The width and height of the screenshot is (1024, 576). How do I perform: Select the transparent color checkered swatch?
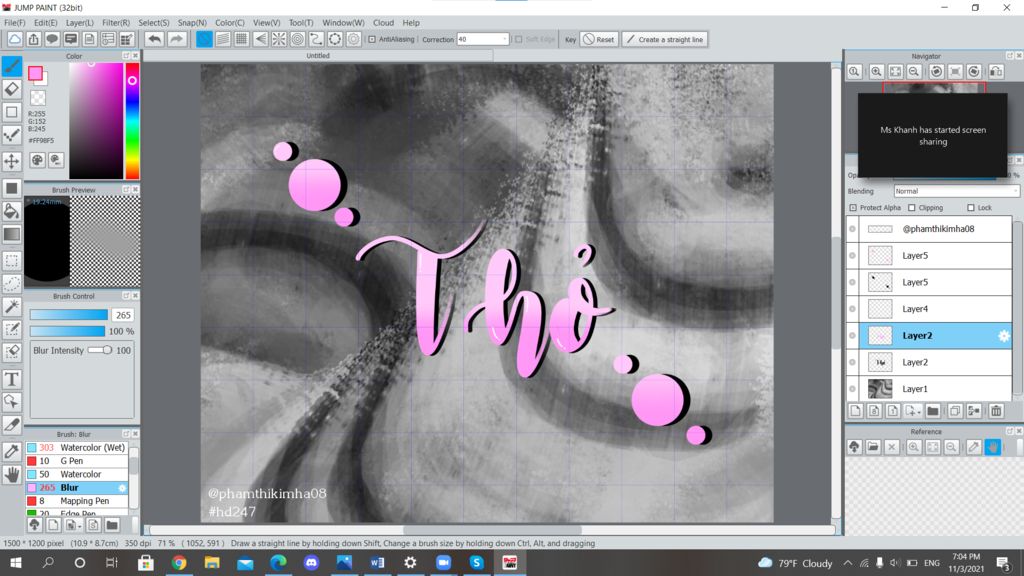38,98
